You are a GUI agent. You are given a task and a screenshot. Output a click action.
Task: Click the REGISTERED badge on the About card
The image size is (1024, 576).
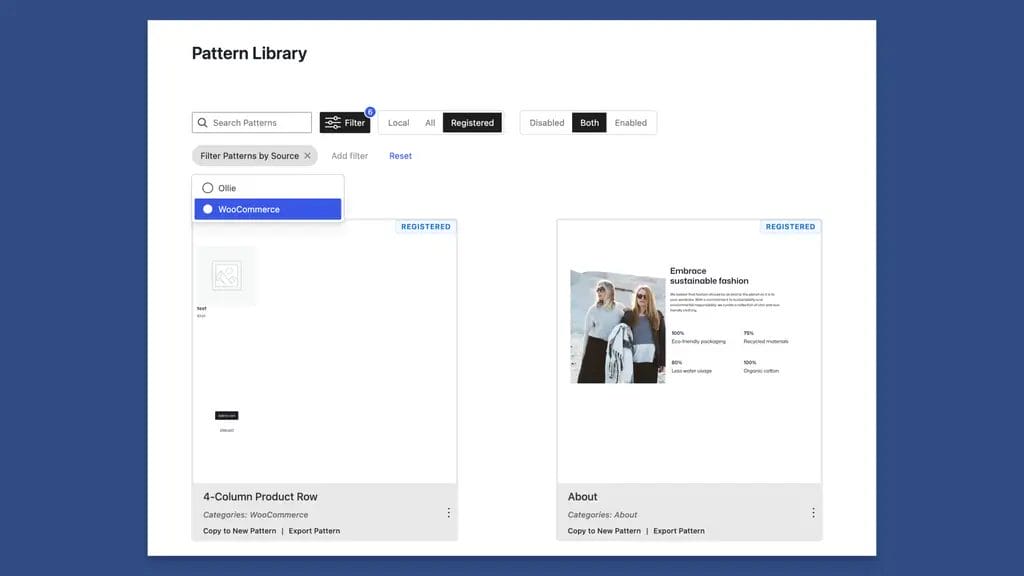(790, 226)
